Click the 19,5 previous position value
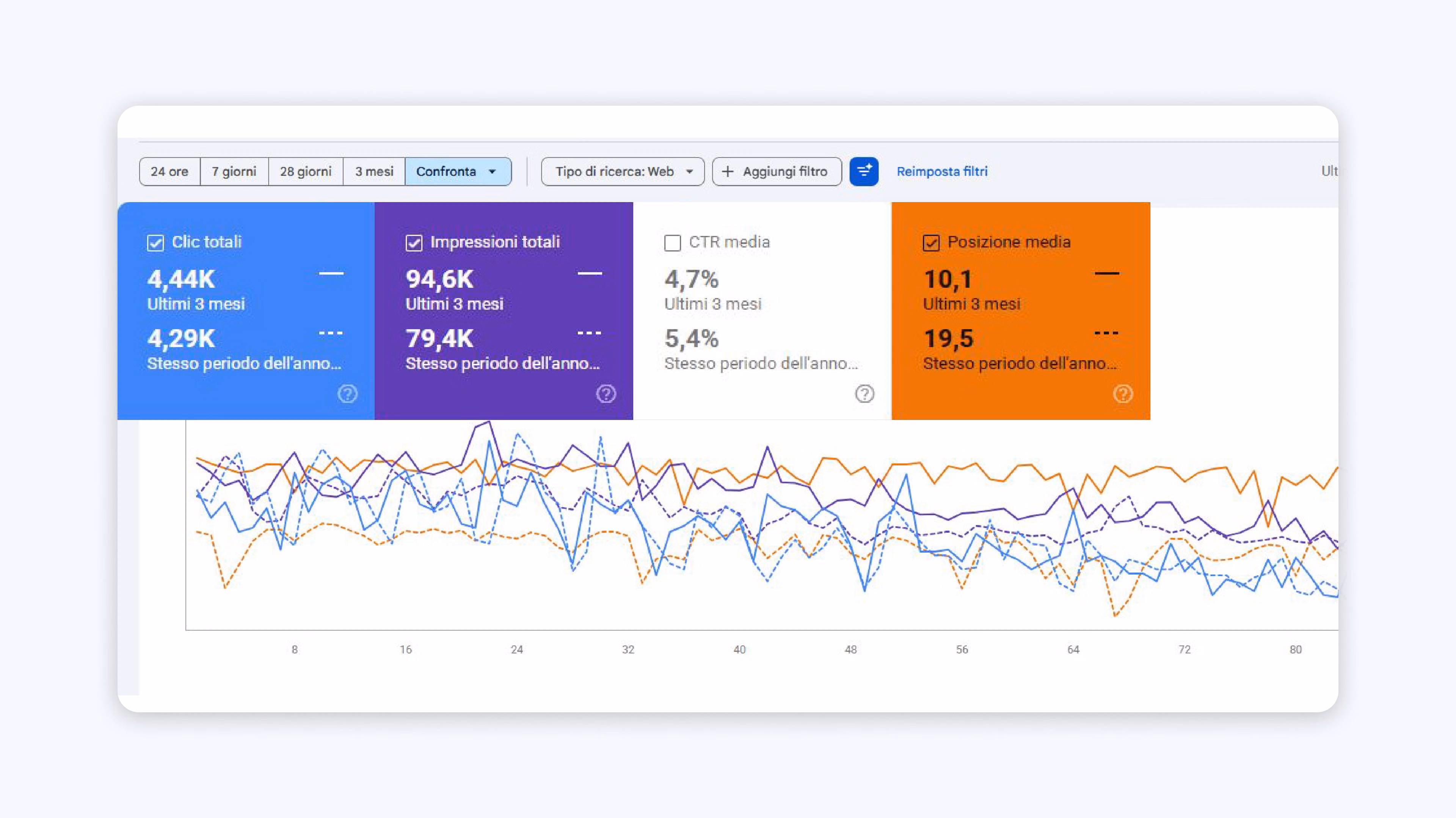Viewport: 1456px width, 818px height. (948, 338)
